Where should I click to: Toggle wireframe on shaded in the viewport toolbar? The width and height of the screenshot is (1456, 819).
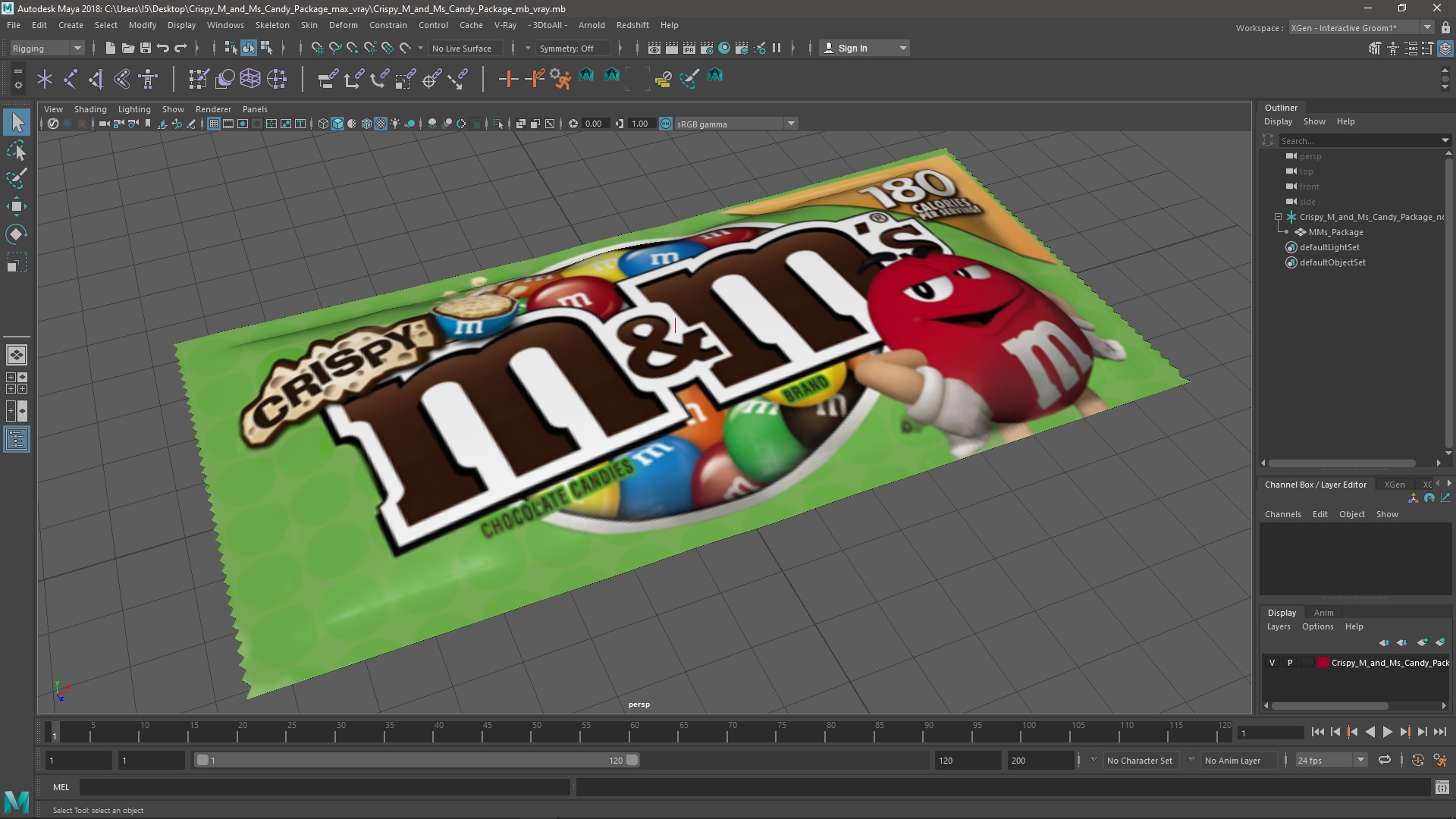(x=366, y=124)
